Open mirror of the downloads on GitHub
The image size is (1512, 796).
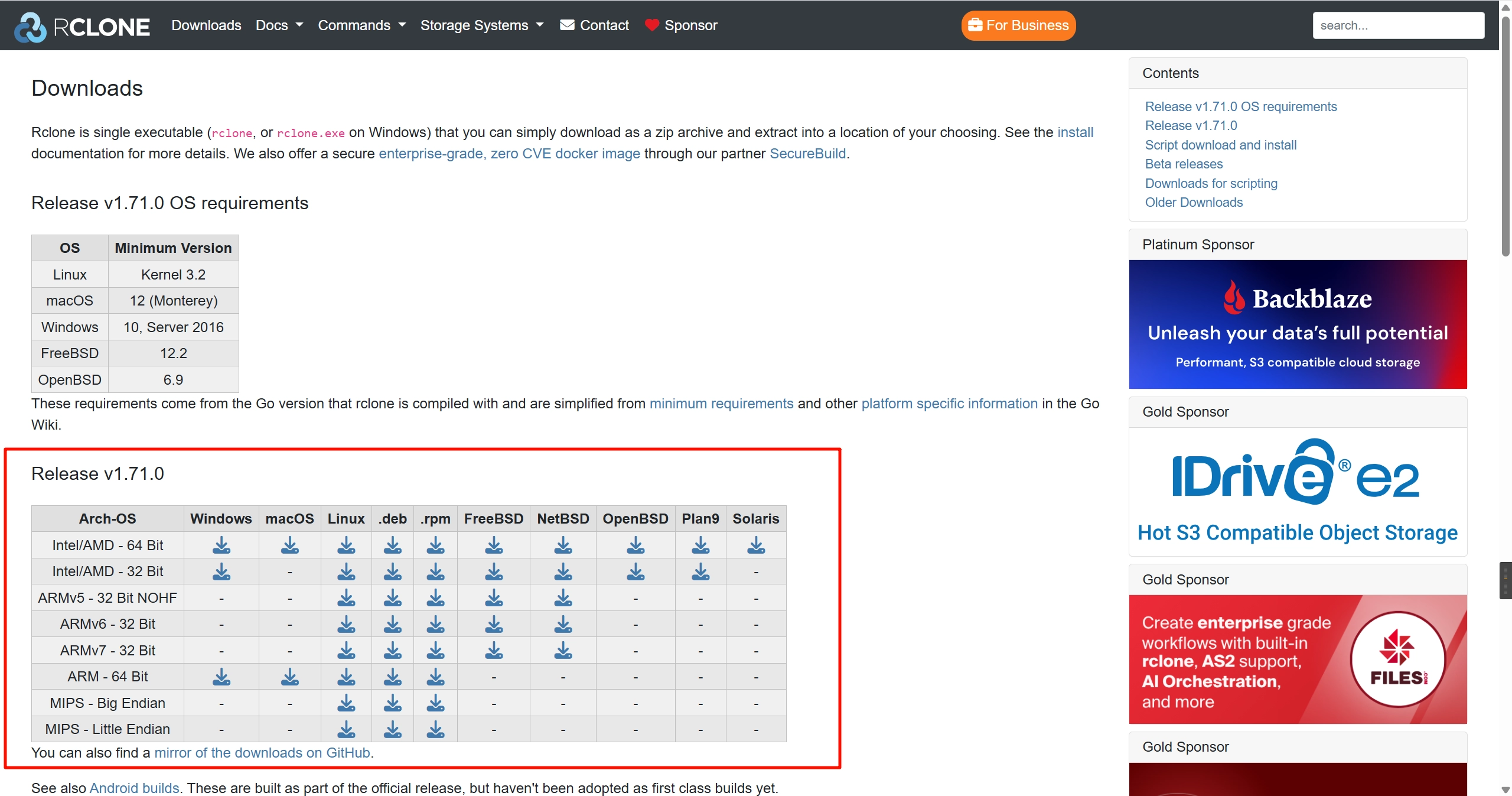(x=262, y=753)
